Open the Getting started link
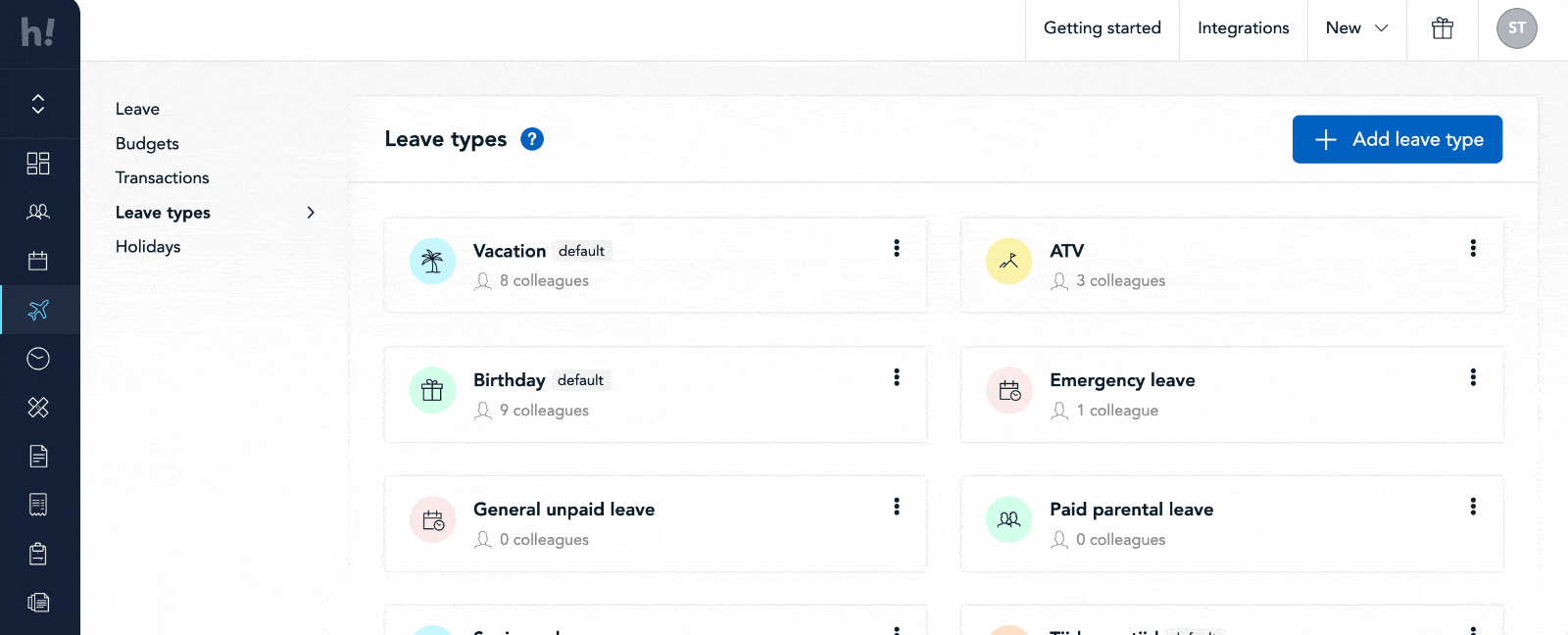Image resolution: width=1568 pixels, height=635 pixels. pos(1102,28)
